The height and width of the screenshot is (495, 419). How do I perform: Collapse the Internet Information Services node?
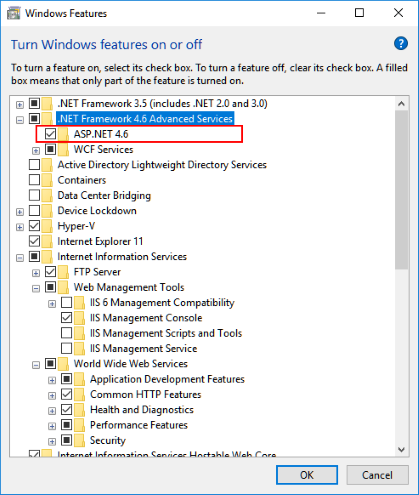20,258
